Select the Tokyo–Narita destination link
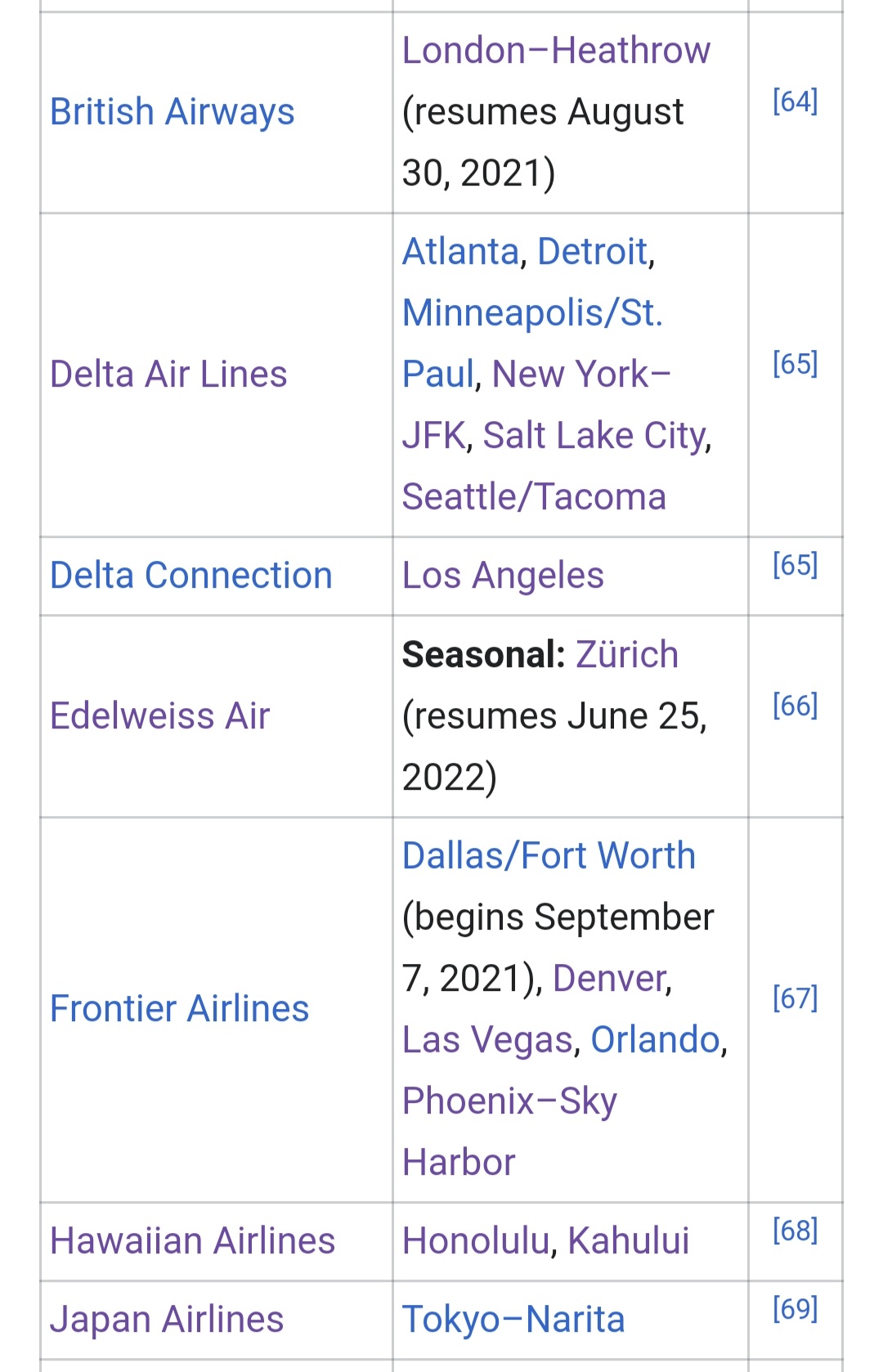This screenshot has height=1372, width=883. [x=513, y=1320]
